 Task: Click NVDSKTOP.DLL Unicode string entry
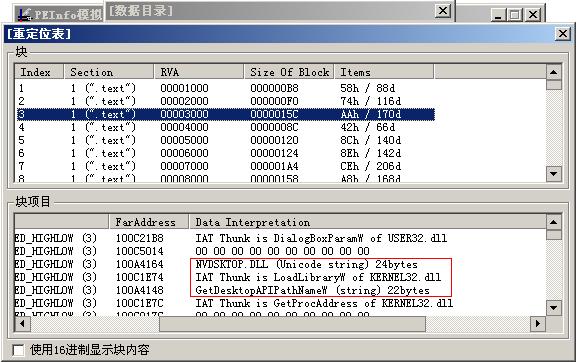coord(306,265)
